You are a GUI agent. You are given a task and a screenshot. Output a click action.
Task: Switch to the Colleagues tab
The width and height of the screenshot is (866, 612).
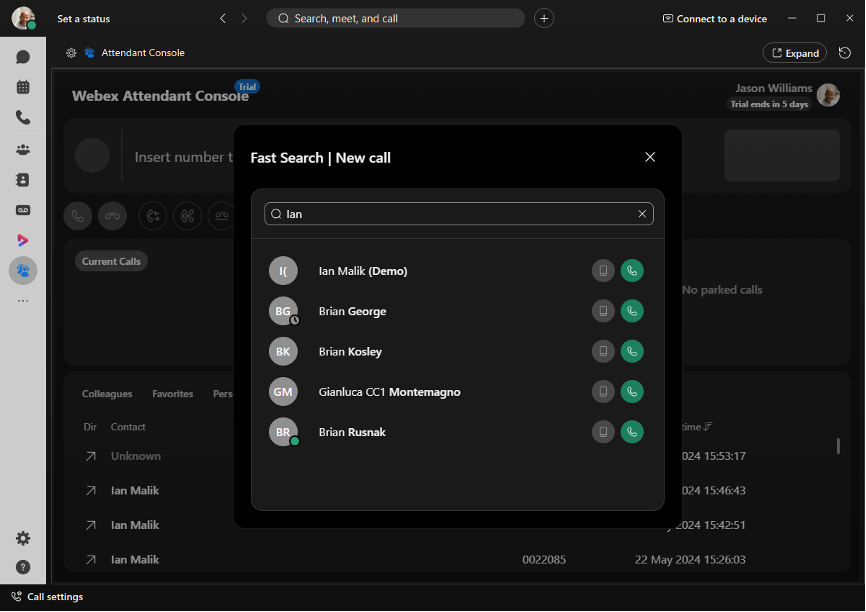point(107,394)
